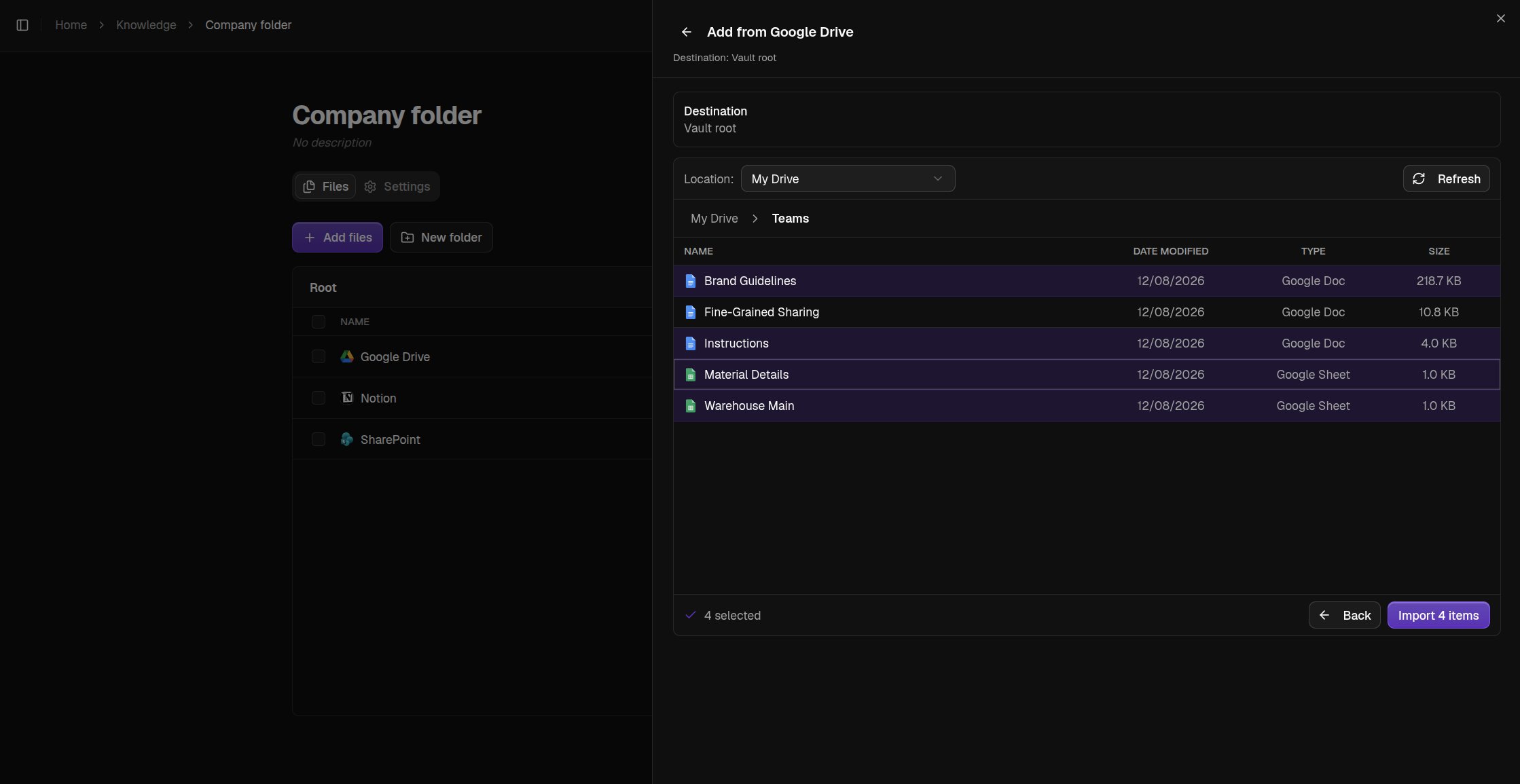The height and width of the screenshot is (784, 1520).
Task: Select the Instructions file name
Action: pyautogui.click(x=736, y=343)
